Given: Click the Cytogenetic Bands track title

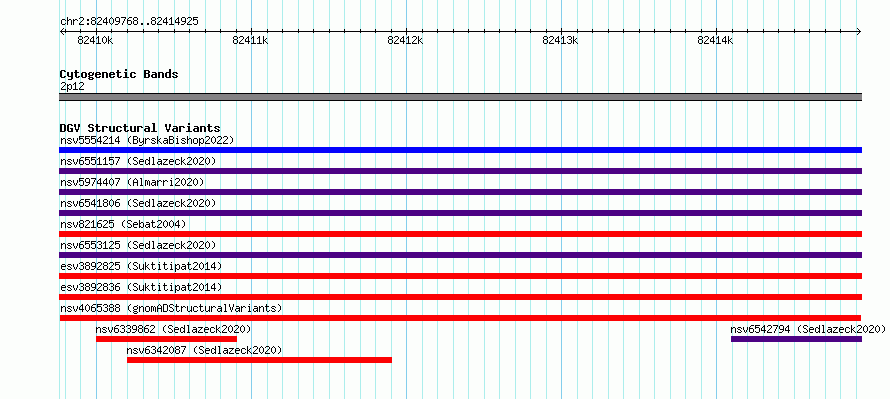Looking at the screenshot, I should click(119, 74).
